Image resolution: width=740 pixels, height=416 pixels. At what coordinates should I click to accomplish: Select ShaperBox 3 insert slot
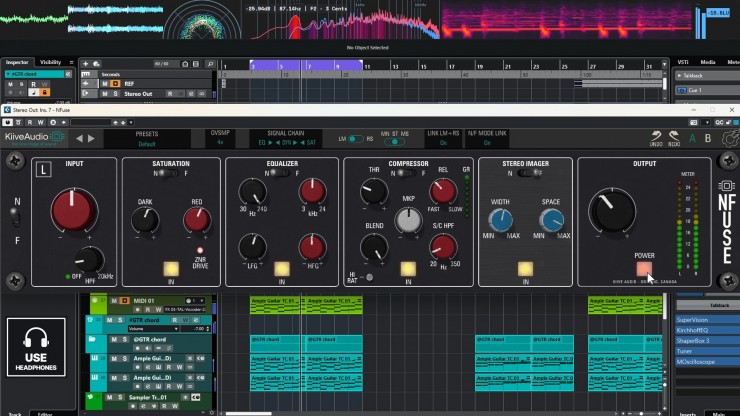707,340
